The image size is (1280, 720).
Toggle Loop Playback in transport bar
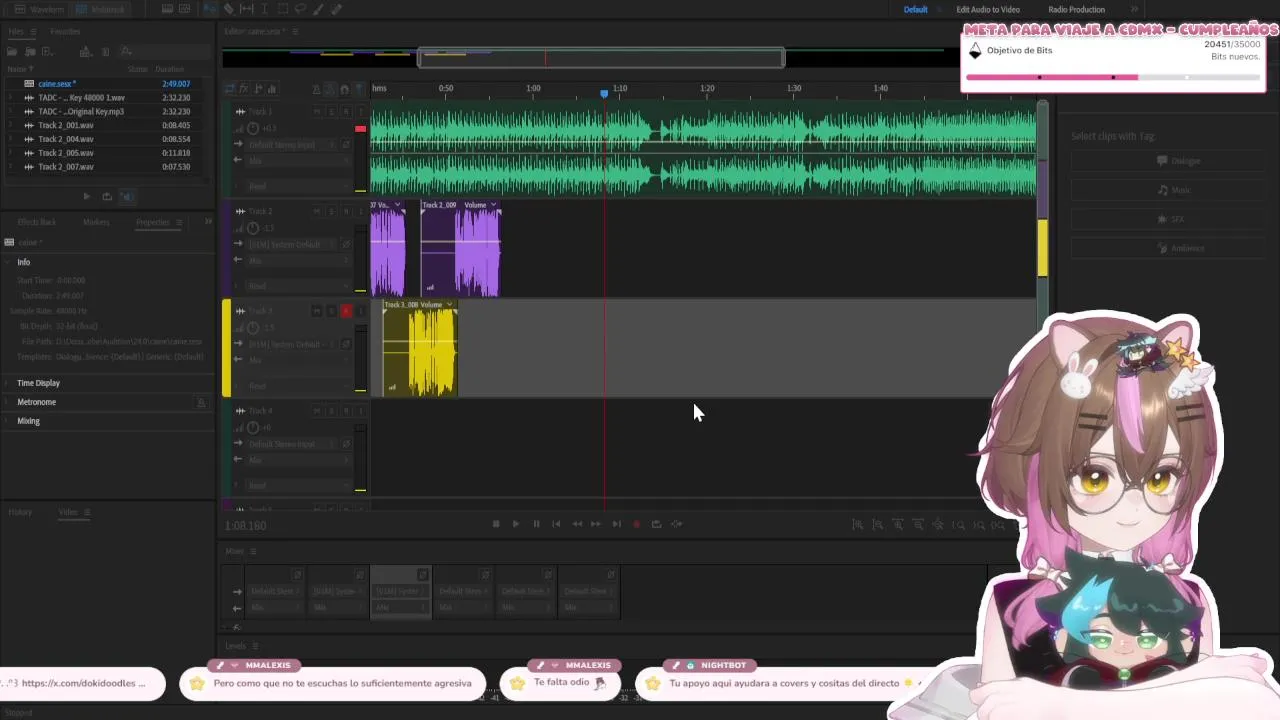coord(656,524)
